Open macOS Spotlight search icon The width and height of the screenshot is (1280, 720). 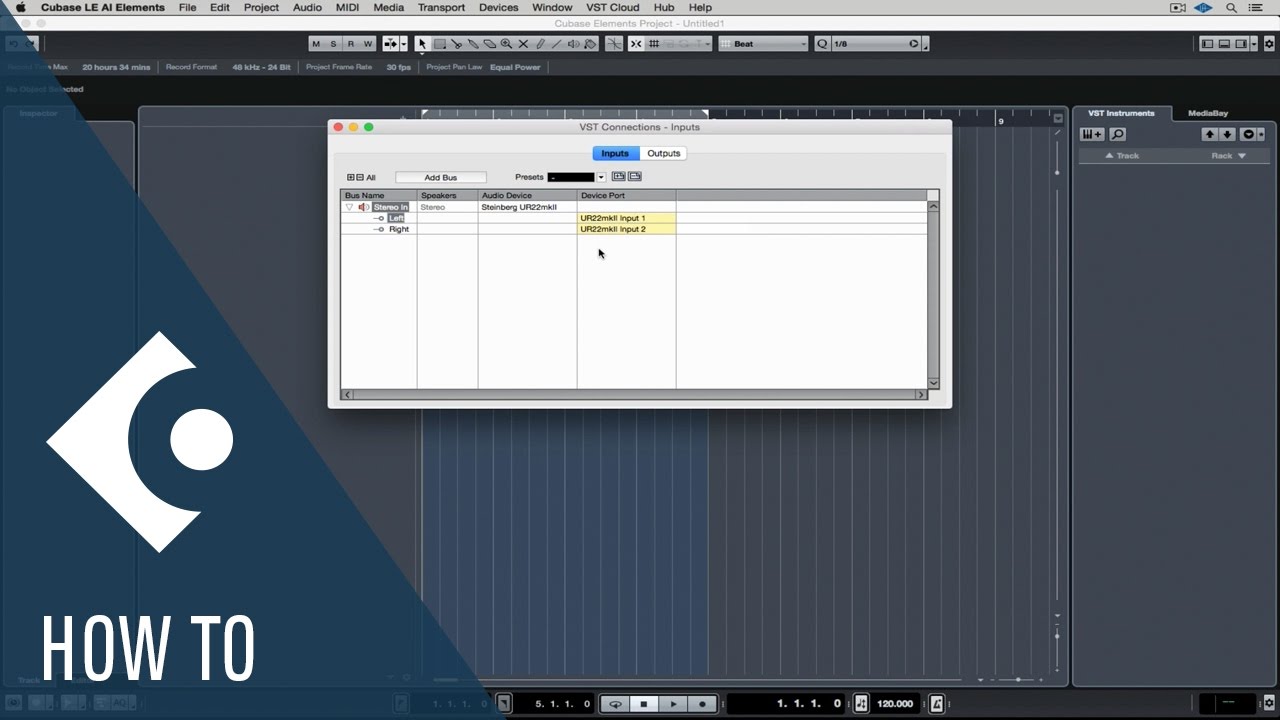(x=1232, y=7)
